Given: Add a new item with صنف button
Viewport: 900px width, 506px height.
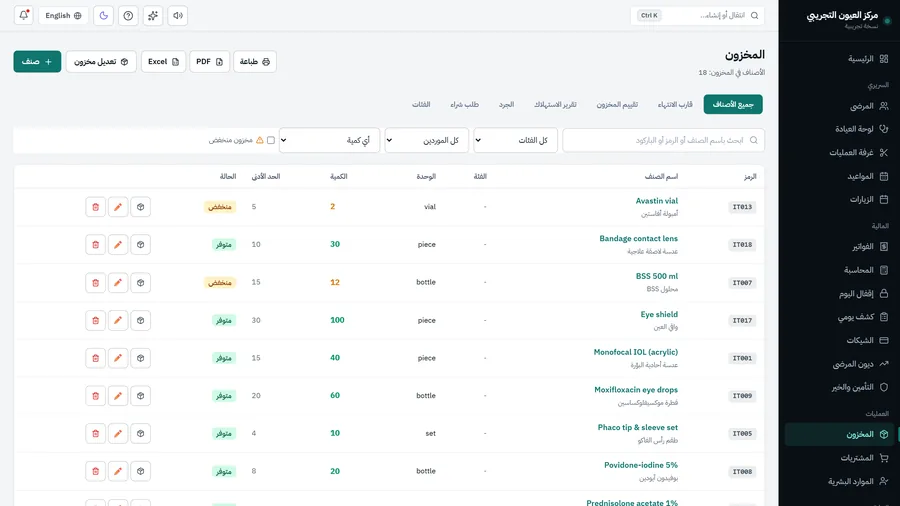Looking at the screenshot, I should [x=37, y=61].
